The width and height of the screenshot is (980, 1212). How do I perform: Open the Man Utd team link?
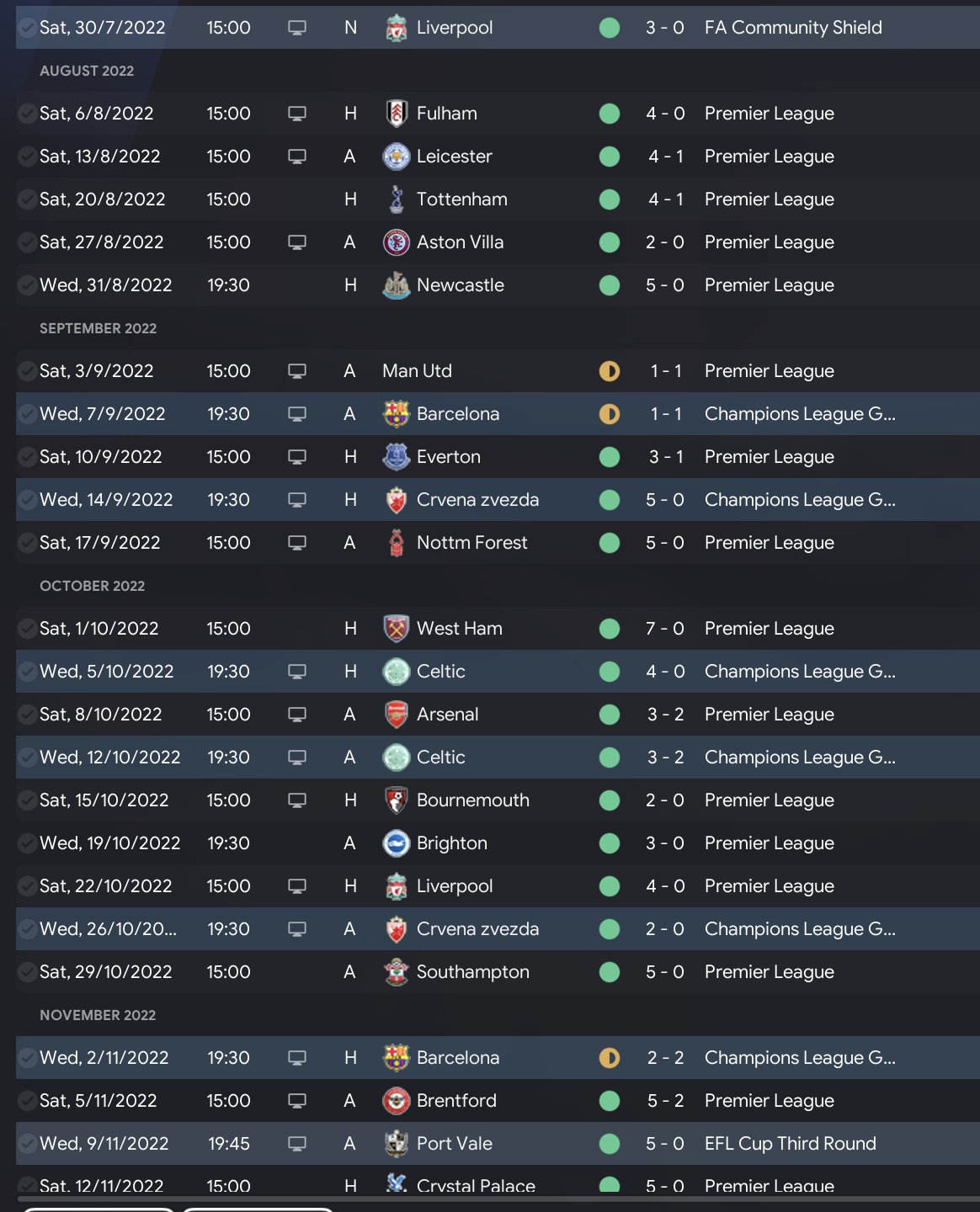click(417, 371)
